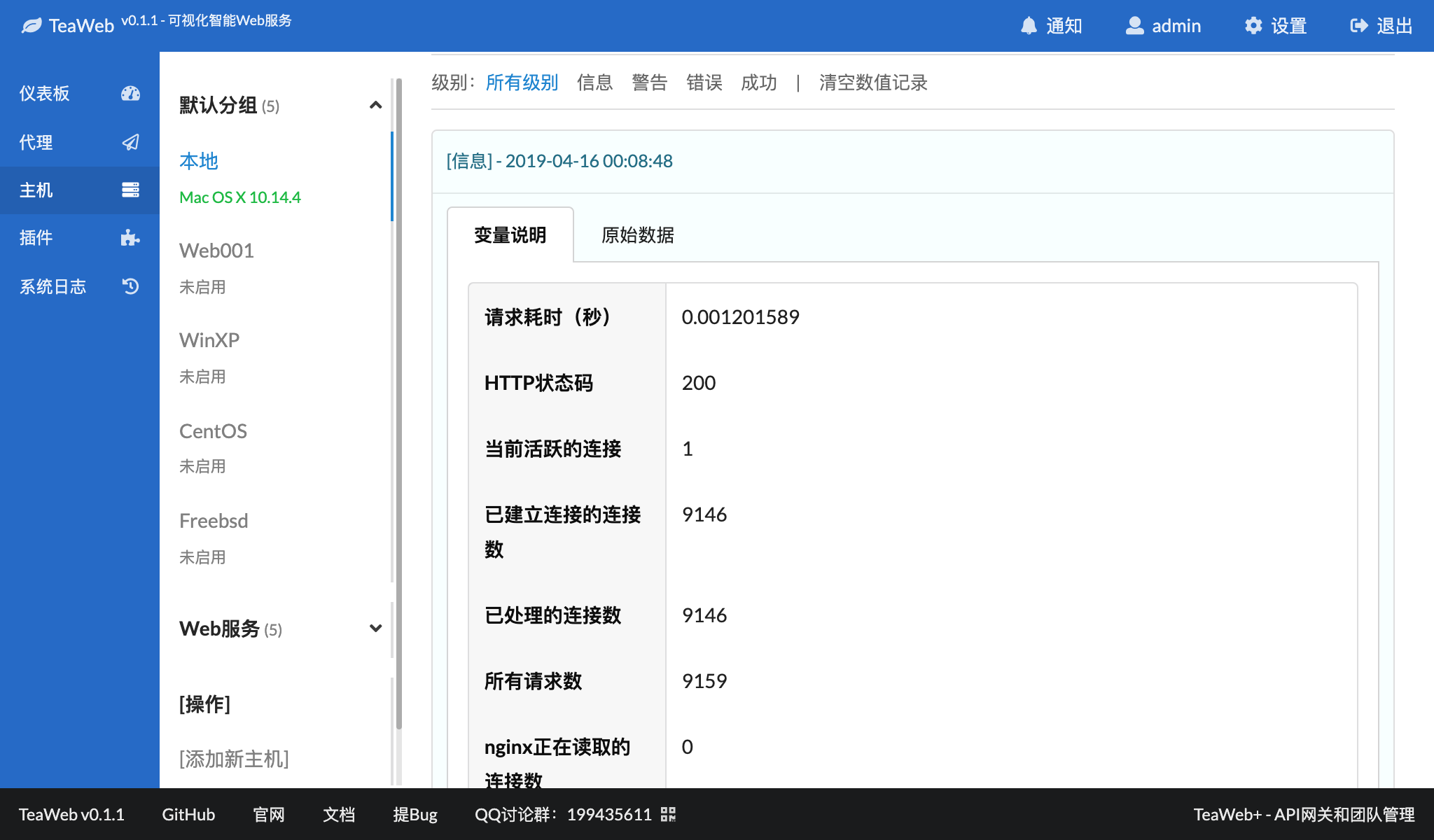
Task: Open settings via the gear icon
Action: click(1253, 26)
